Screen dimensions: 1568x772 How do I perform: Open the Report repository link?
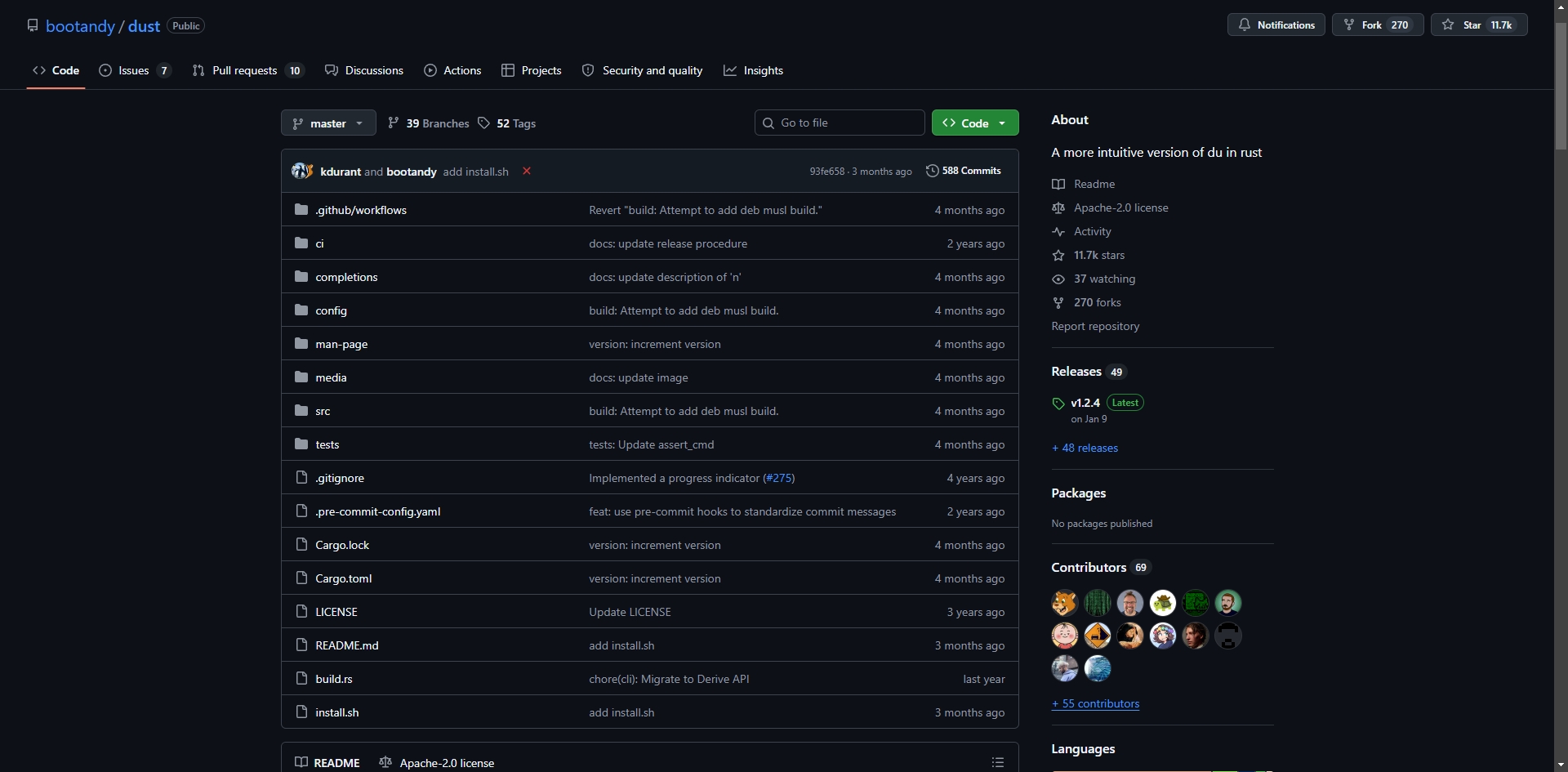coord(1095,326)
